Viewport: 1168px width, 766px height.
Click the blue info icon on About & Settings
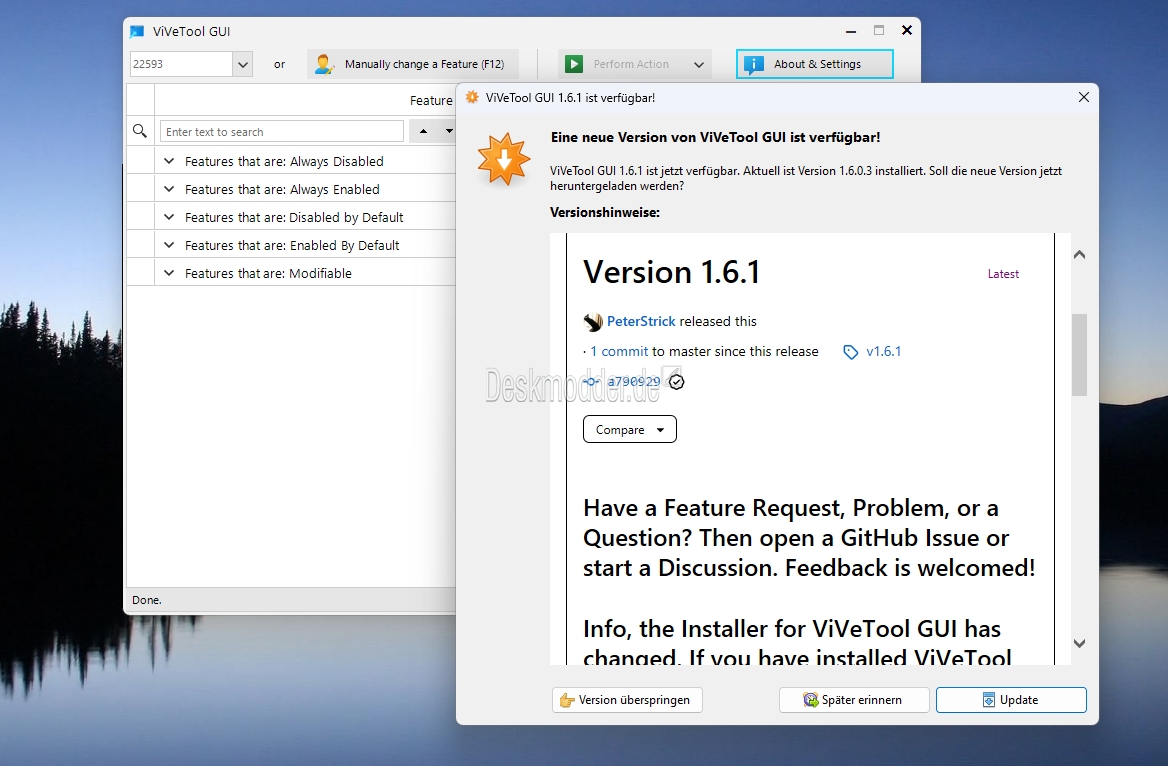click(754, 64)
